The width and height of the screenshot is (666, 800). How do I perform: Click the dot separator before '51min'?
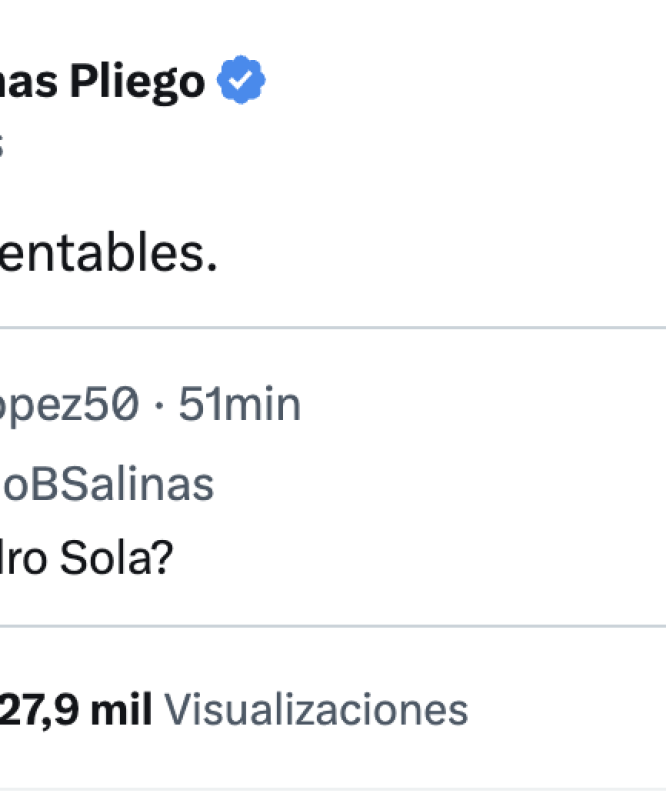159,406
